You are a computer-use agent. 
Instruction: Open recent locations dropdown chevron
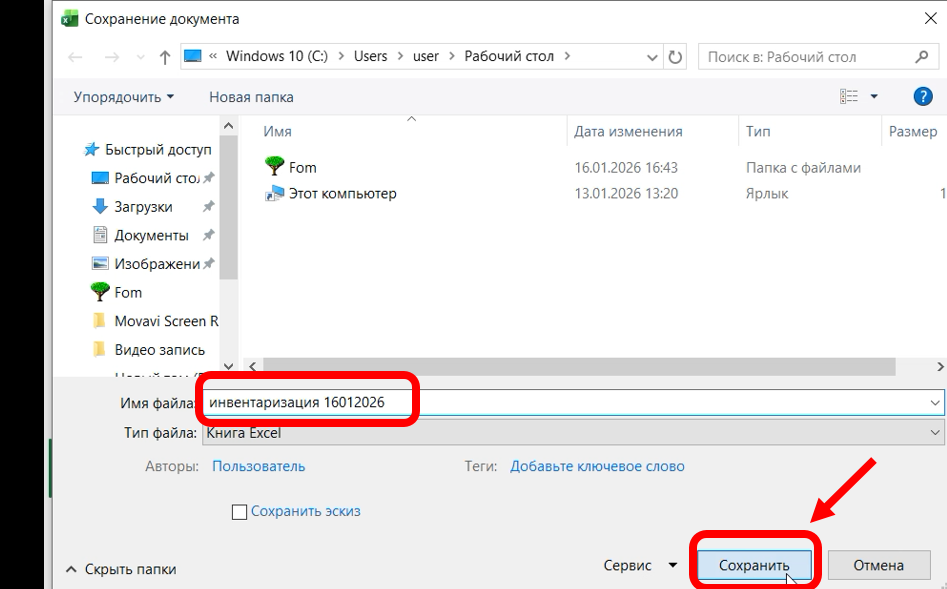(x=140, y=57)
